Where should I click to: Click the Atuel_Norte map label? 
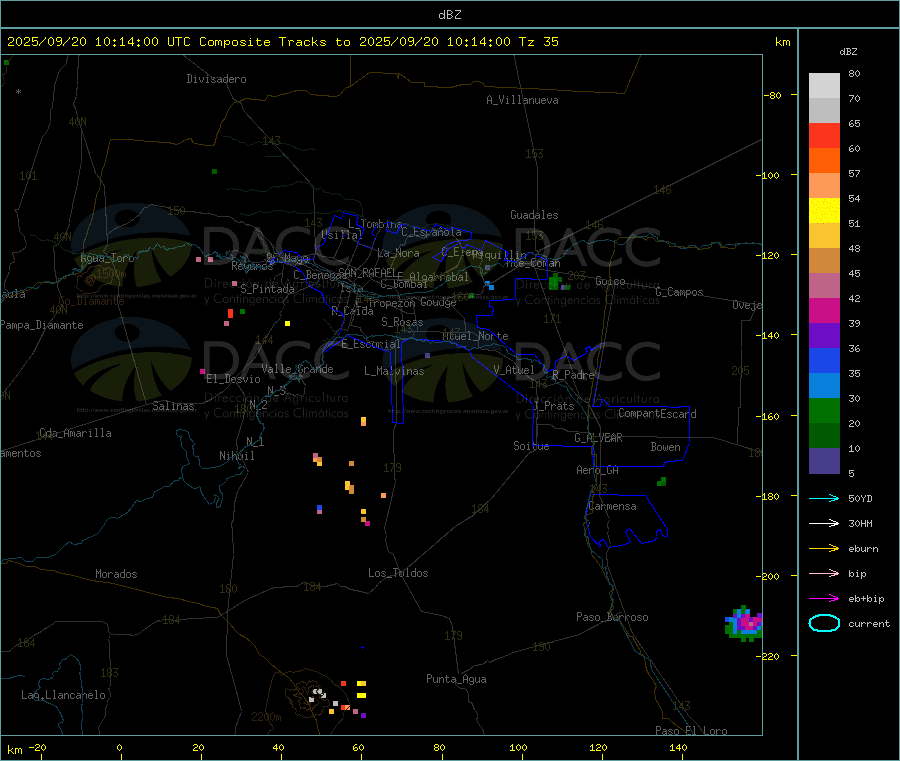click(475, 336)
